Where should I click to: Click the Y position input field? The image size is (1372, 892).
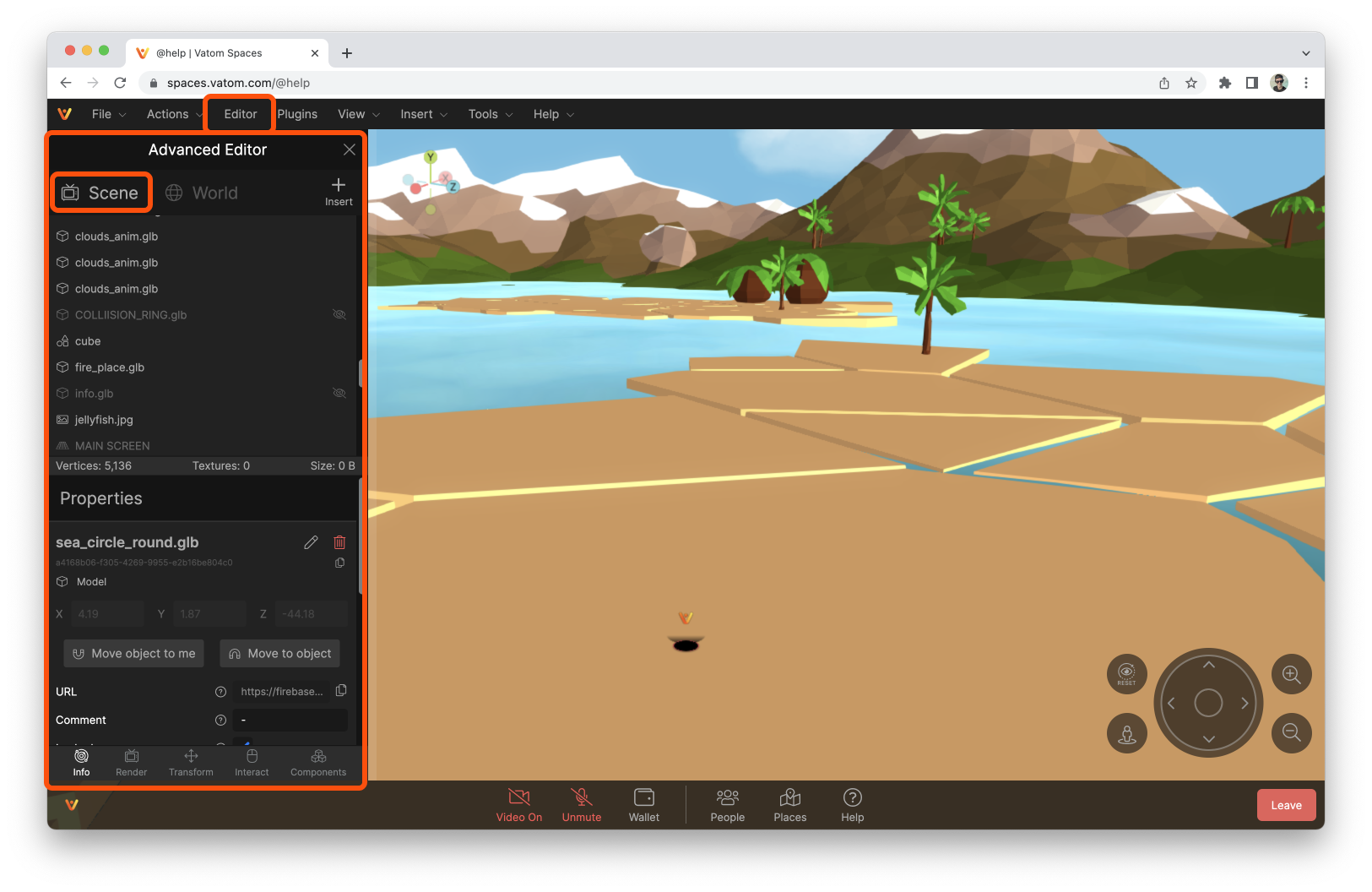[209, 614]
